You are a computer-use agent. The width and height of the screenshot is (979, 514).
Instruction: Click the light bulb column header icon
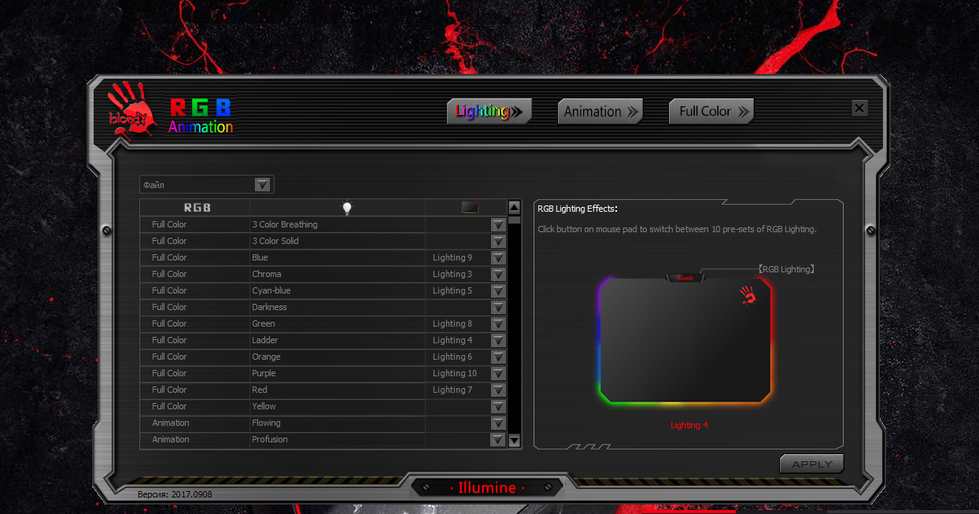347,208
